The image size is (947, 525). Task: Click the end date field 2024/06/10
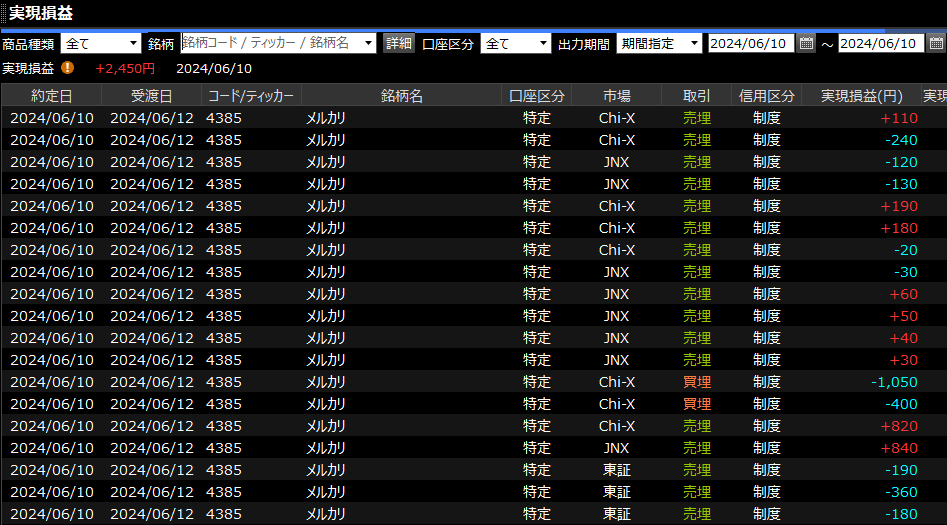click(x=881, y=43)
